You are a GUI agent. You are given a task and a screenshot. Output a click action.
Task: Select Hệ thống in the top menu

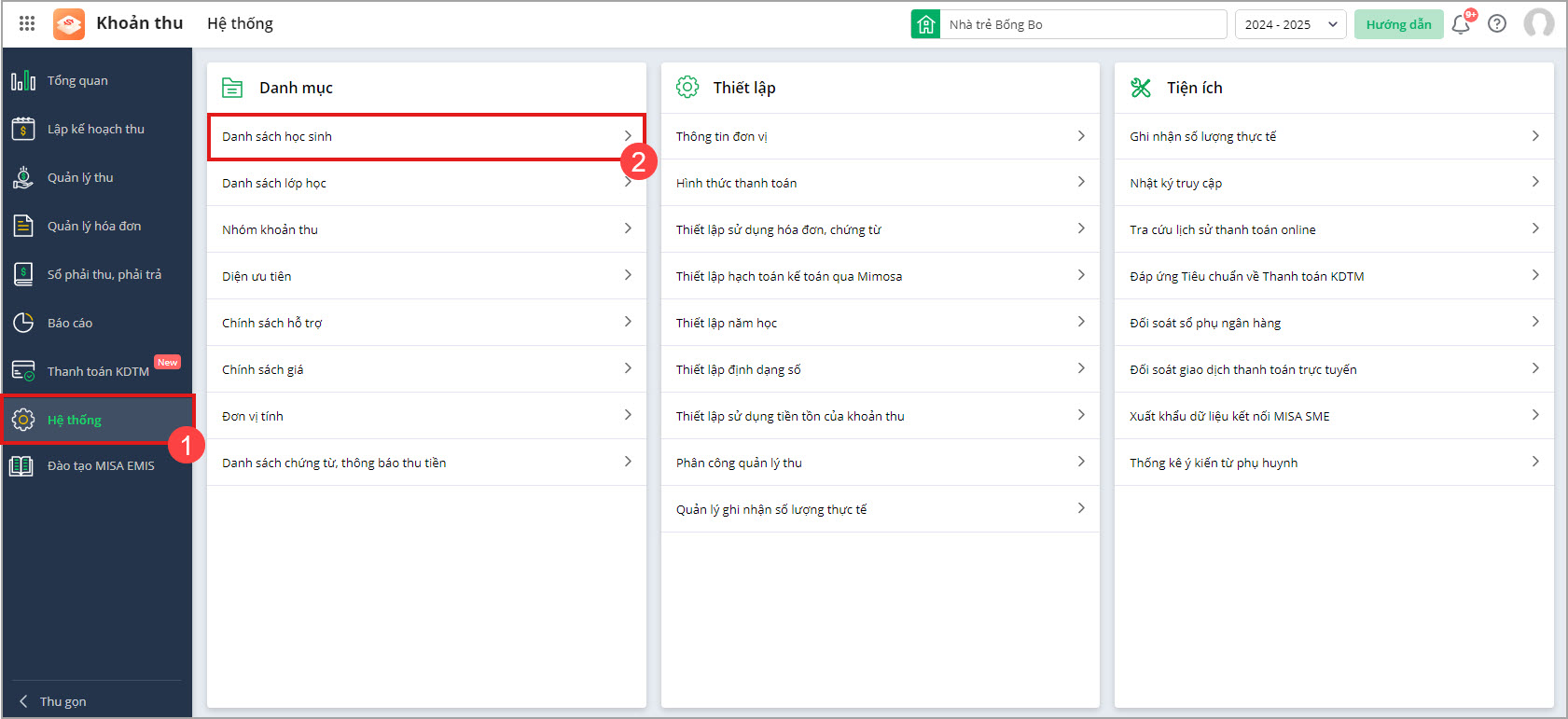[240, 23]
